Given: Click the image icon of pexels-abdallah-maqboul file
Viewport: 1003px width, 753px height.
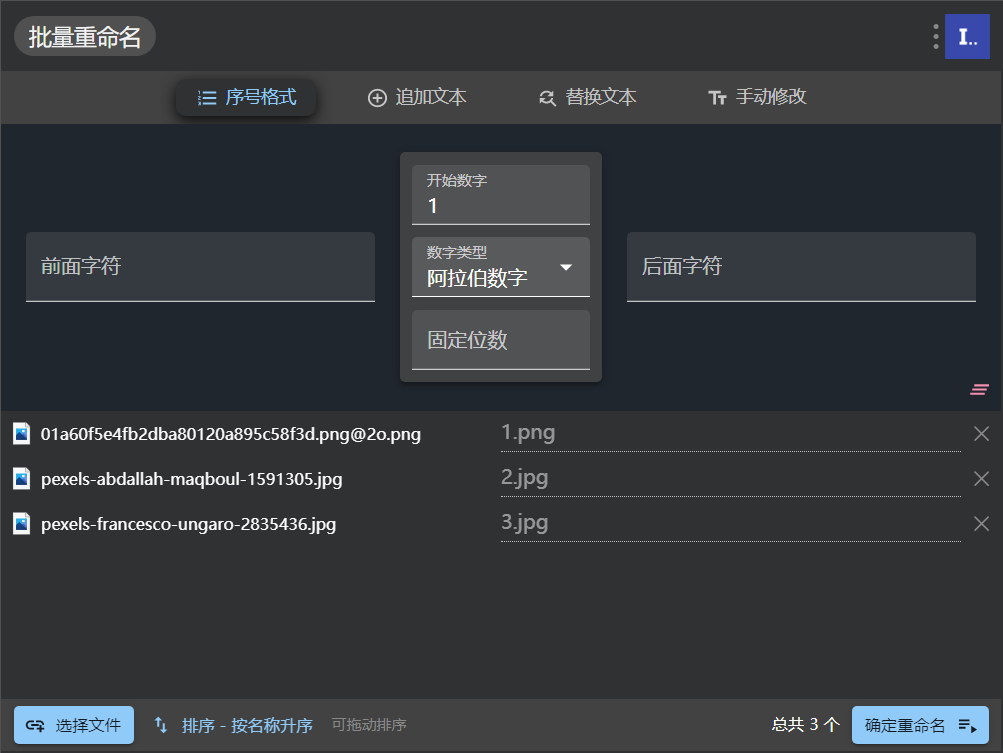Looking at the screenshot, I should click(x=22, y=479).
